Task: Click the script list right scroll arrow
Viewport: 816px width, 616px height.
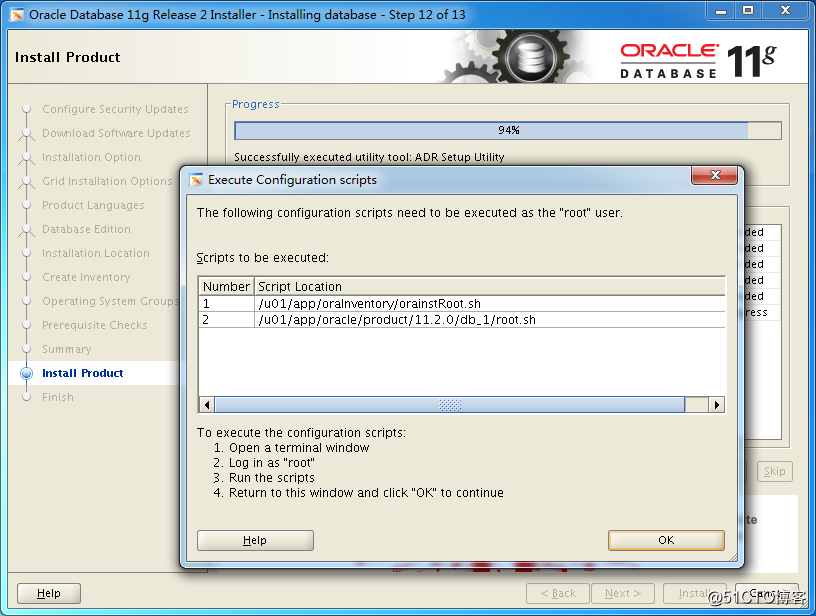Action: click(717, 405)
